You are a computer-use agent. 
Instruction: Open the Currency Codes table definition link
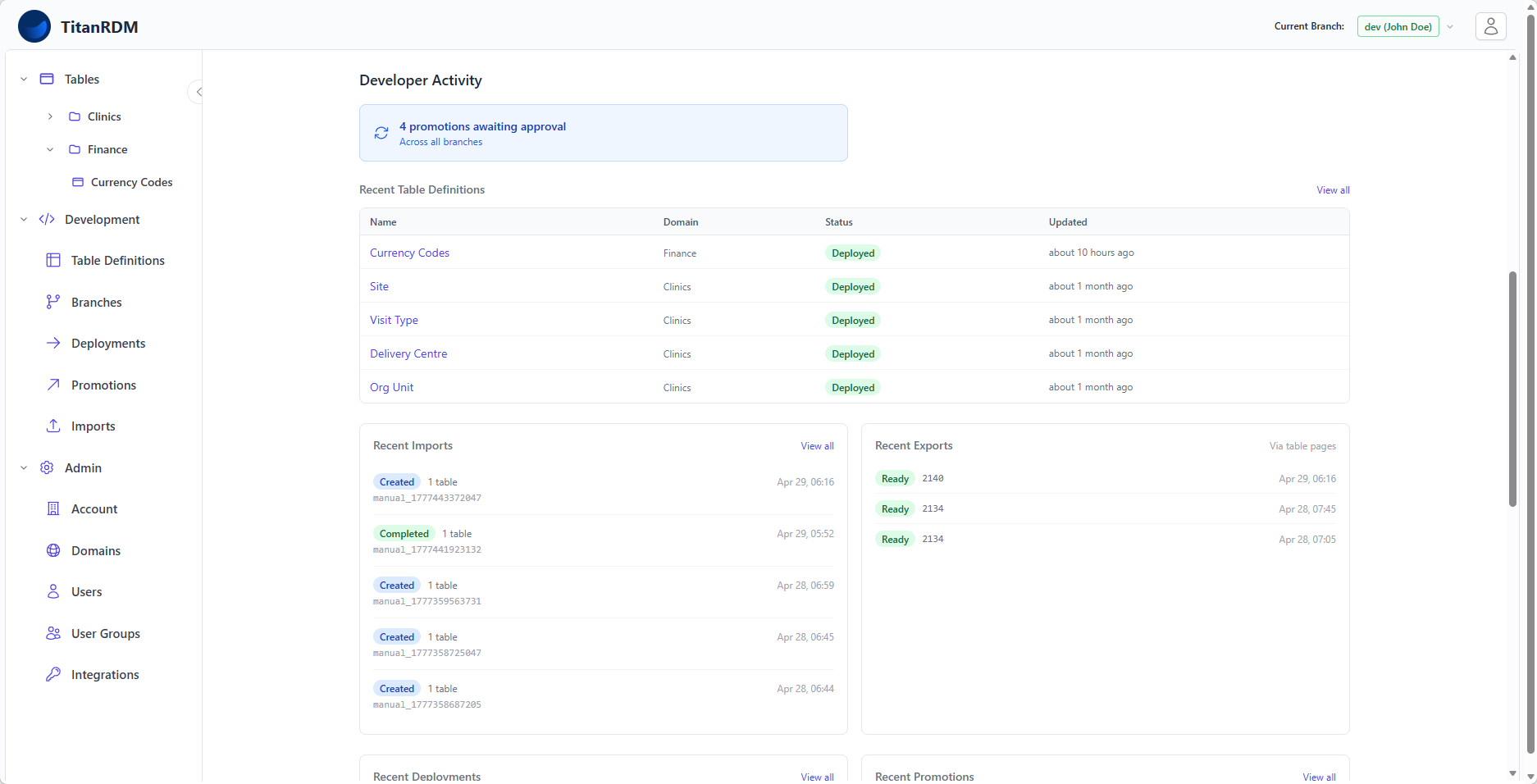tap(409, 253)
